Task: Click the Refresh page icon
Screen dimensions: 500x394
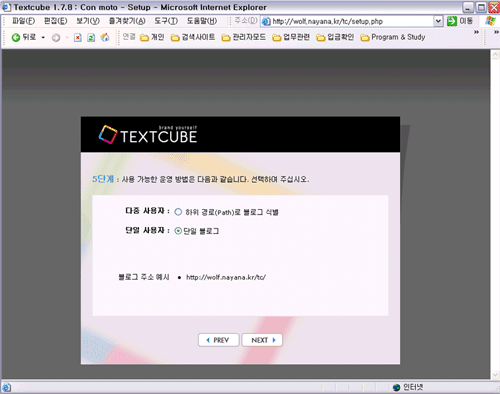Action: 91,38
